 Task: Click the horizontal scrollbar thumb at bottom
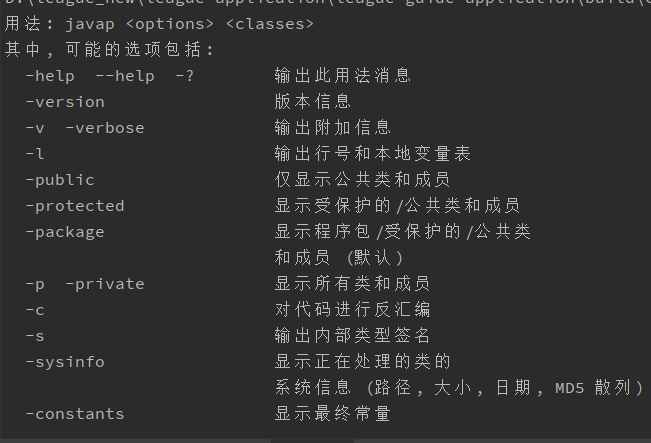tap(312, 441)
